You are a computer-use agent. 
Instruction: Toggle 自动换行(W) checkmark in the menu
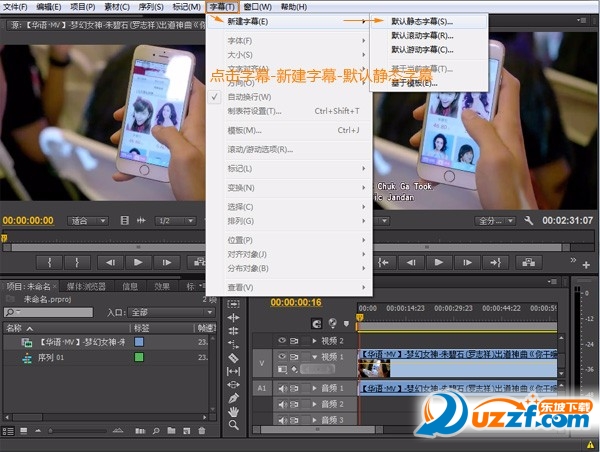214,97
